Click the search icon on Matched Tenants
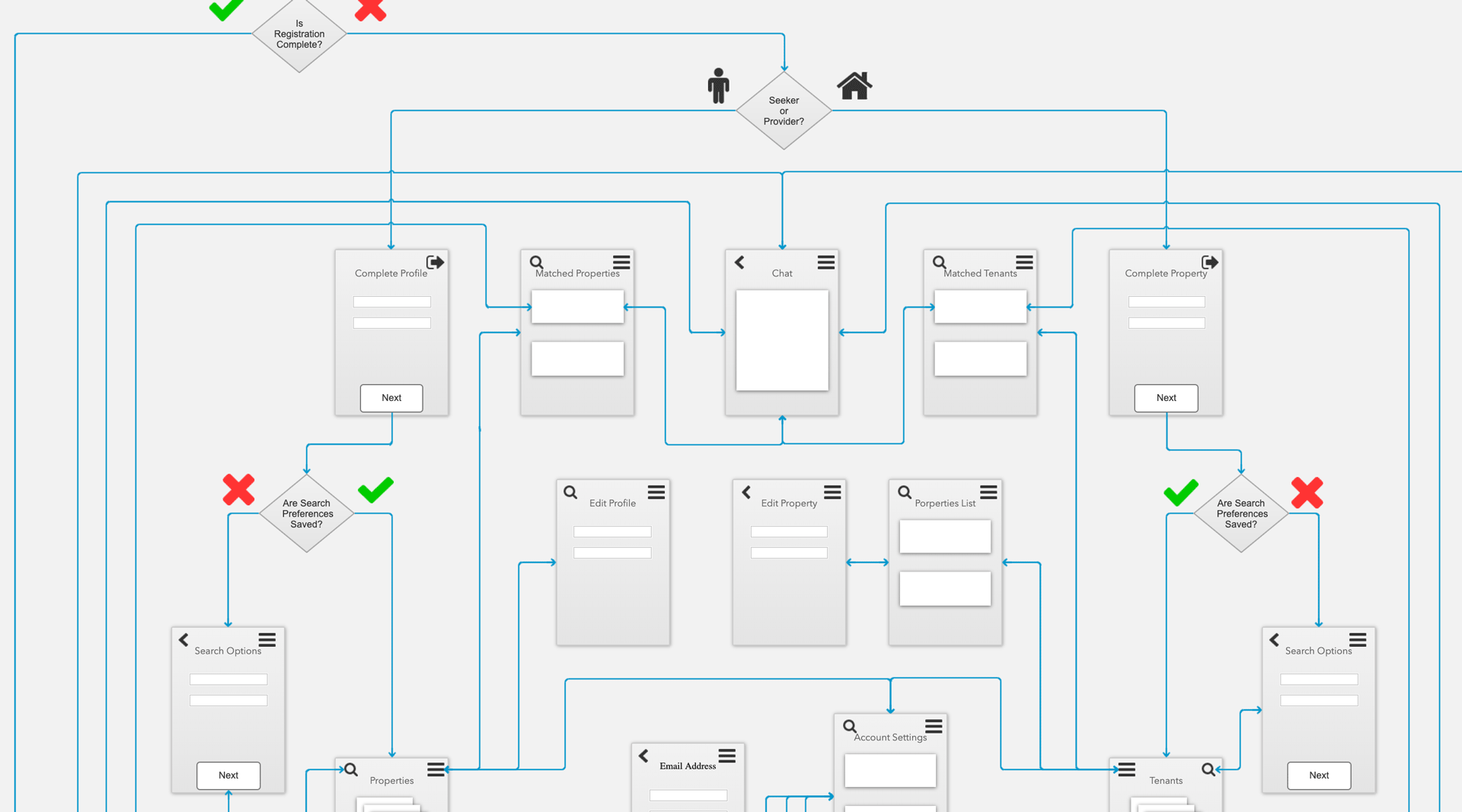Viewport: 1462px width, 812px height. click(940, 263)
